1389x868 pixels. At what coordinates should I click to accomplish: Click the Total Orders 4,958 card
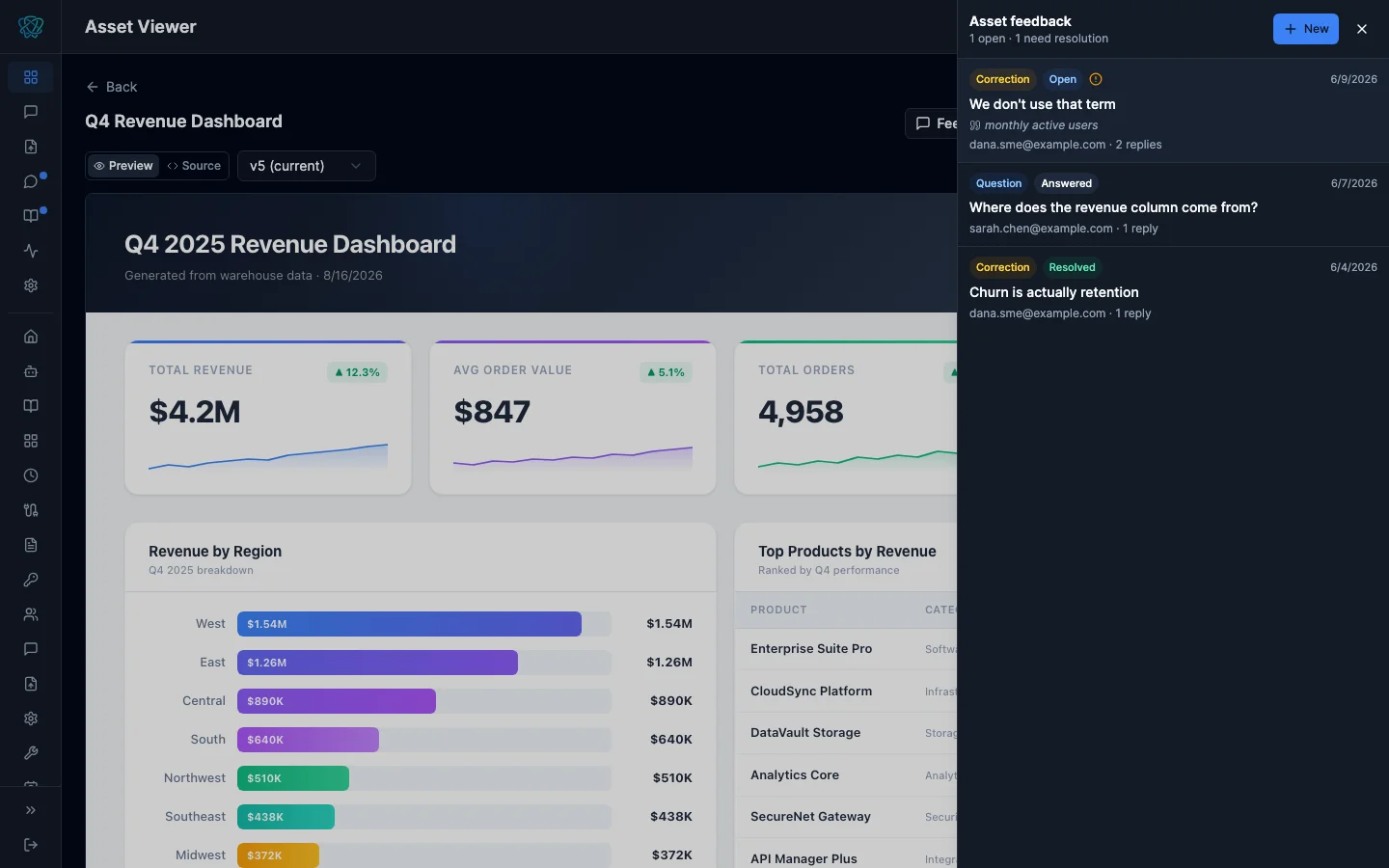[846, 418]
